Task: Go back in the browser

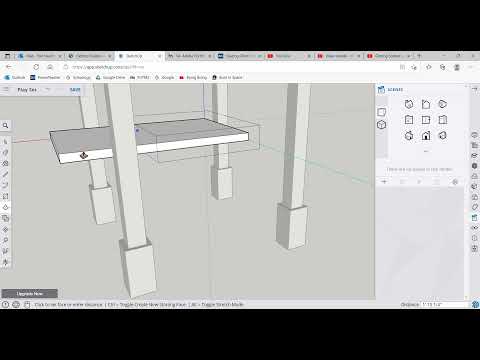Action: coord(9,67)
